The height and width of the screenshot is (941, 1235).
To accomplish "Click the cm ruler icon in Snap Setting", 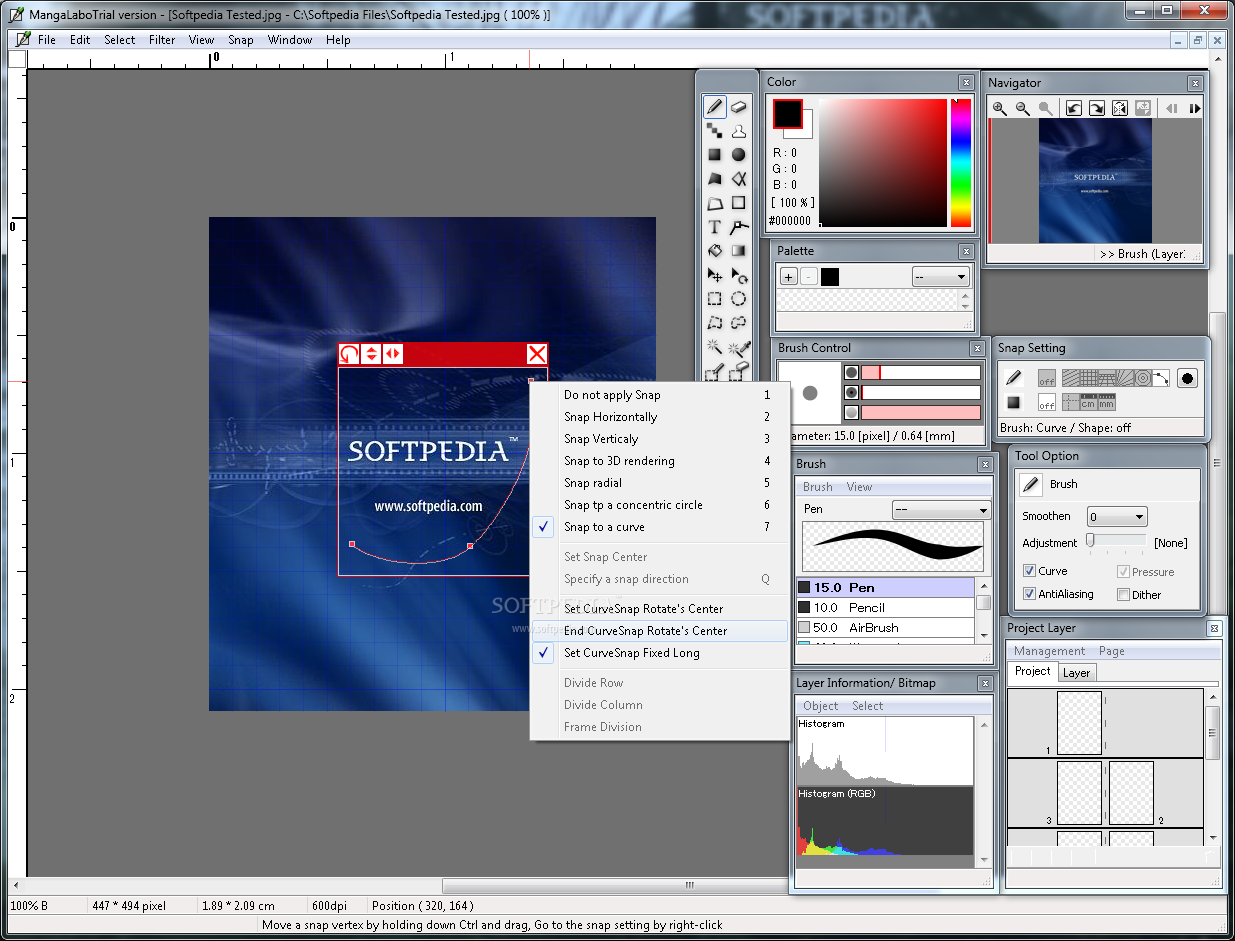I will [x=1088, y=402].
